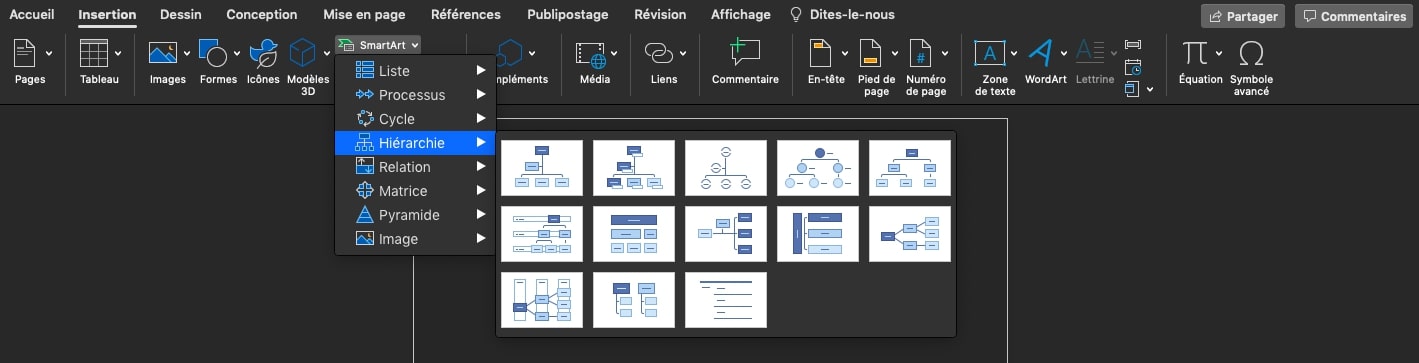Open the Image SmartArt submenu
Image resolution: width=1419 pixels, height=363 pixels.
[x=415, y=239]
